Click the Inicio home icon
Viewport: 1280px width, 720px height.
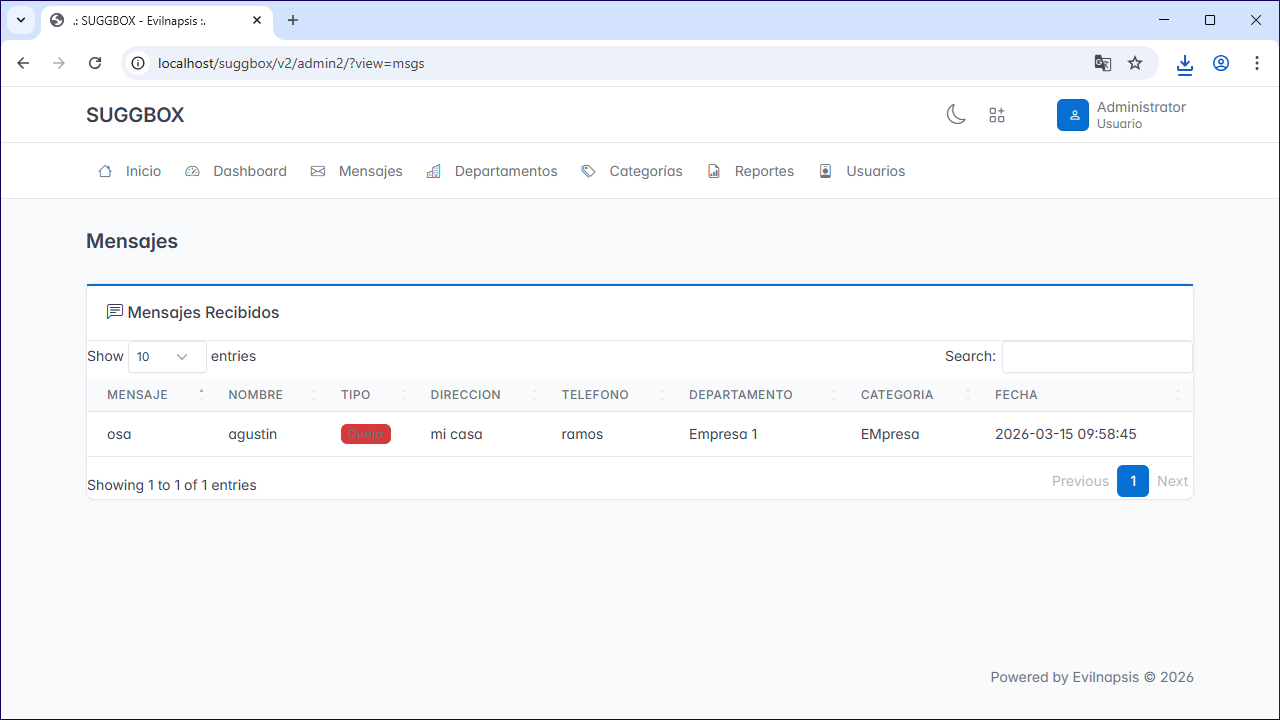pos(105,171)
